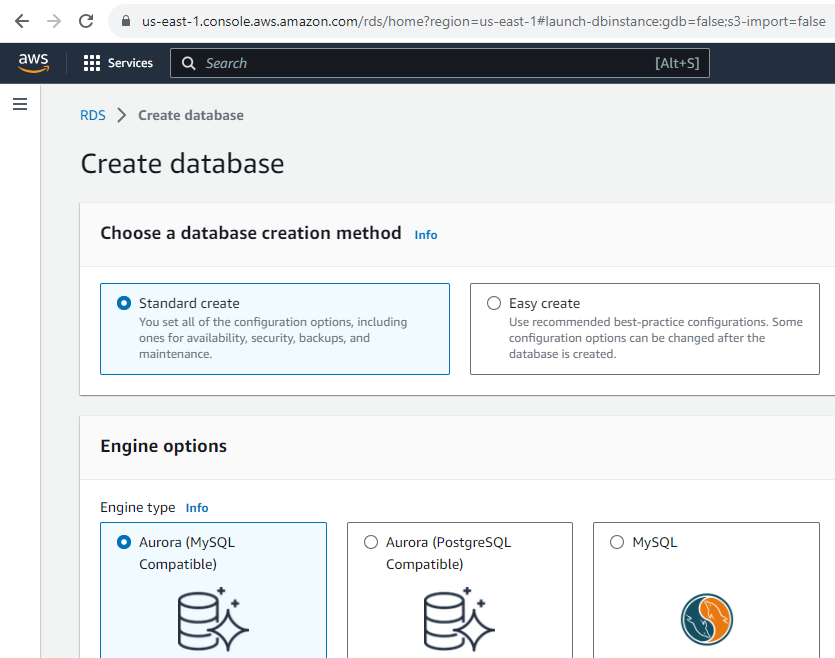Choose the MySQL engine radio button

click(x=617, y=542)
